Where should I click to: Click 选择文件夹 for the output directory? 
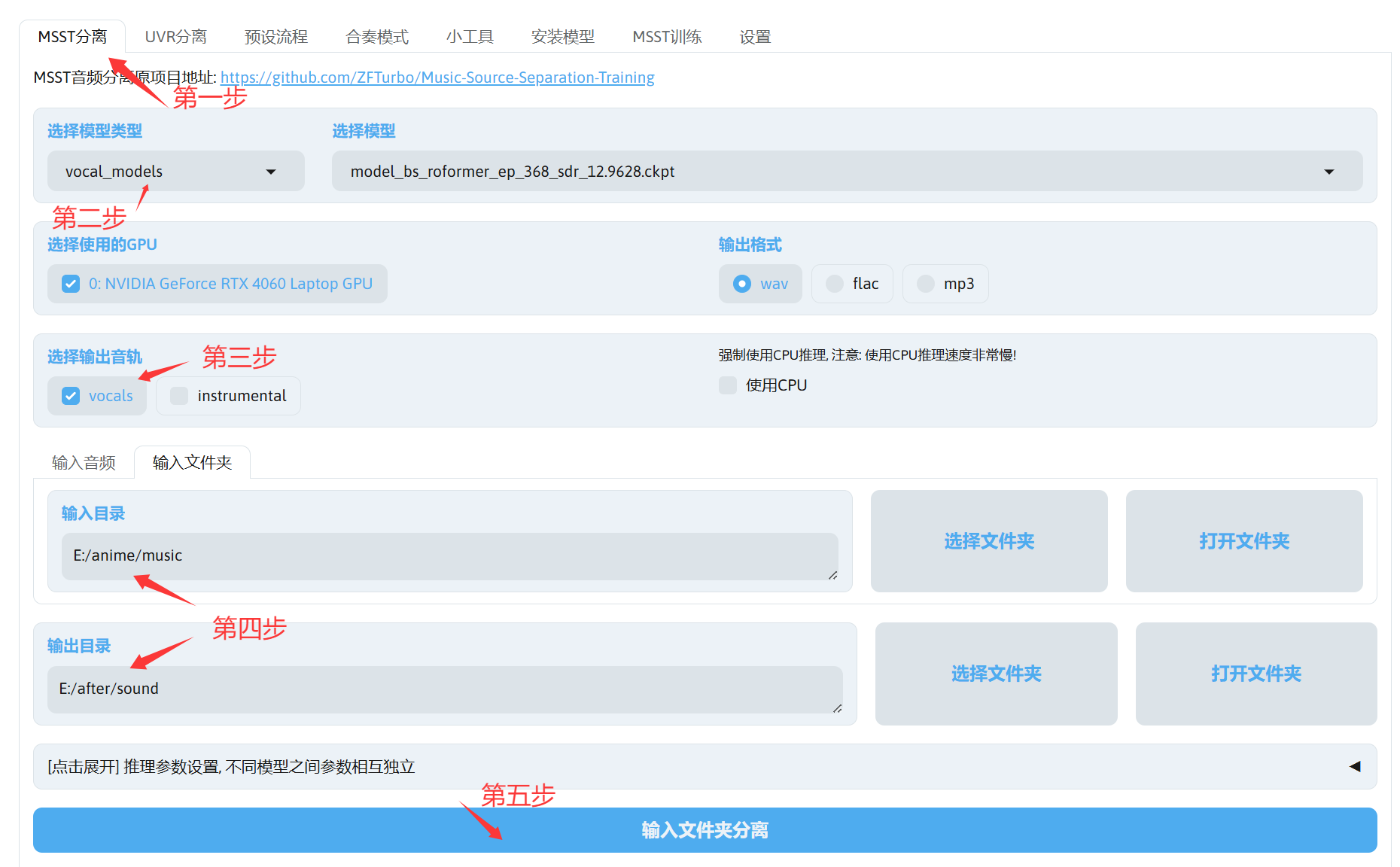tap(995, 674)
